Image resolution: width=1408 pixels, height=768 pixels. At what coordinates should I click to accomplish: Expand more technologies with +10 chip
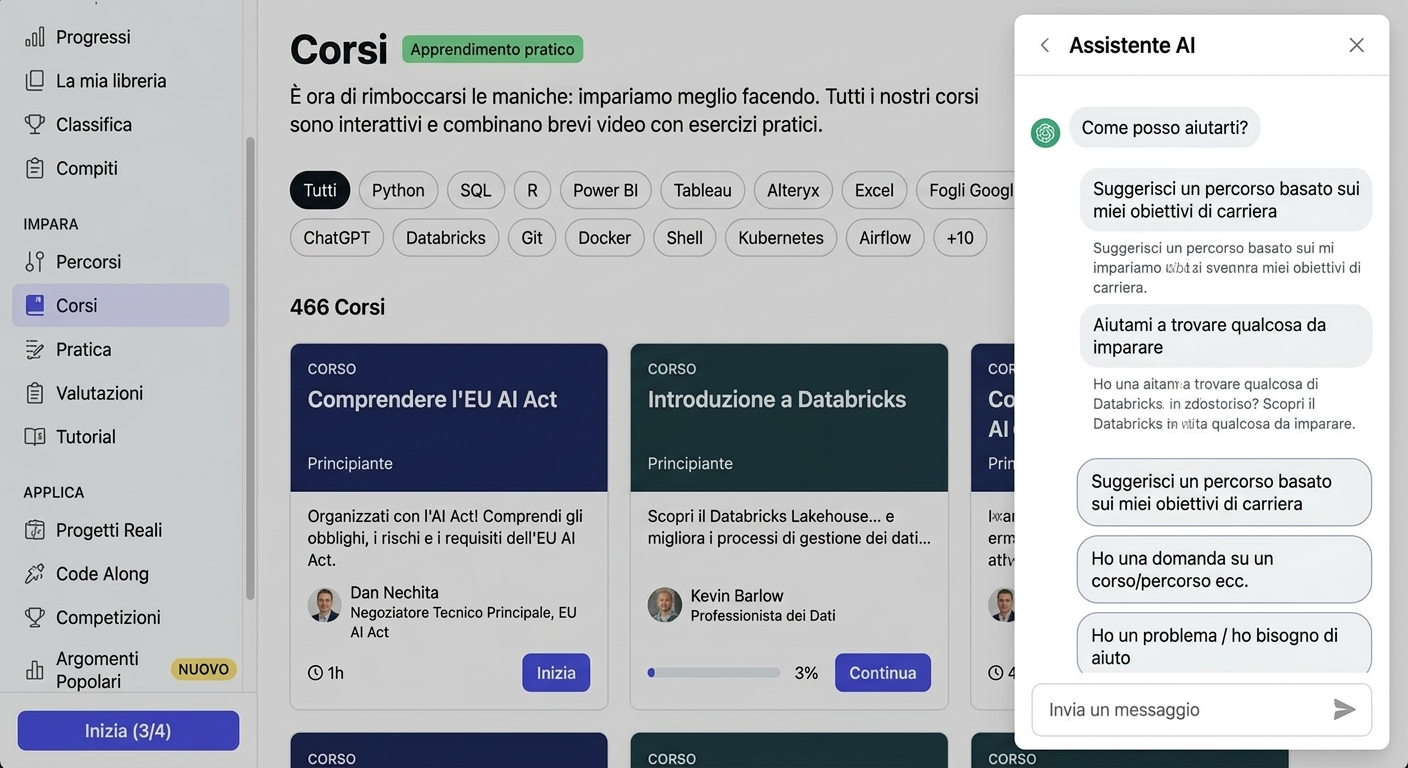(x=960, y=238)
